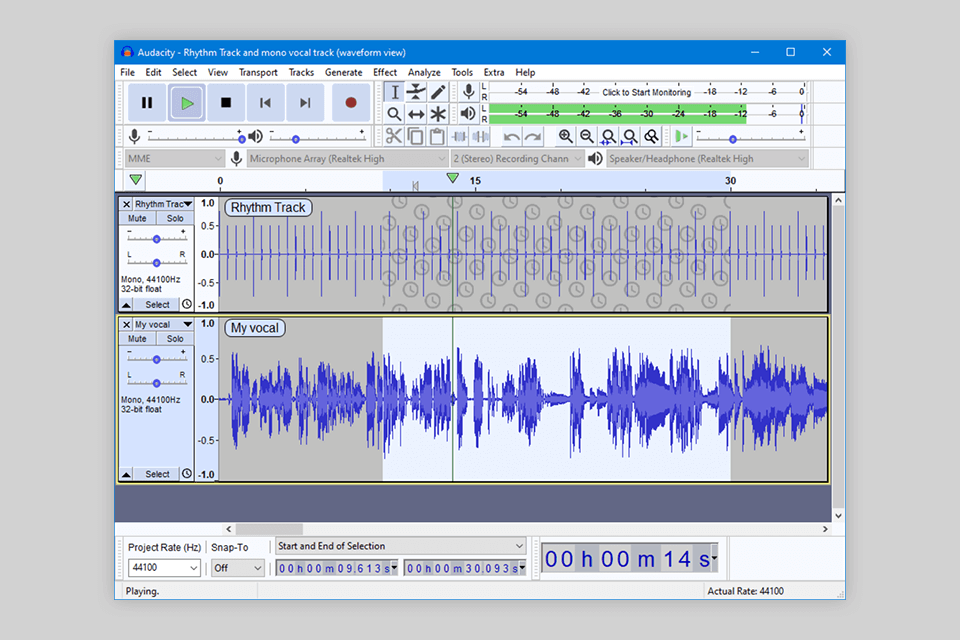Fit project to width
Viewport: 960px width, 640px height.
(x=630, y=137)
